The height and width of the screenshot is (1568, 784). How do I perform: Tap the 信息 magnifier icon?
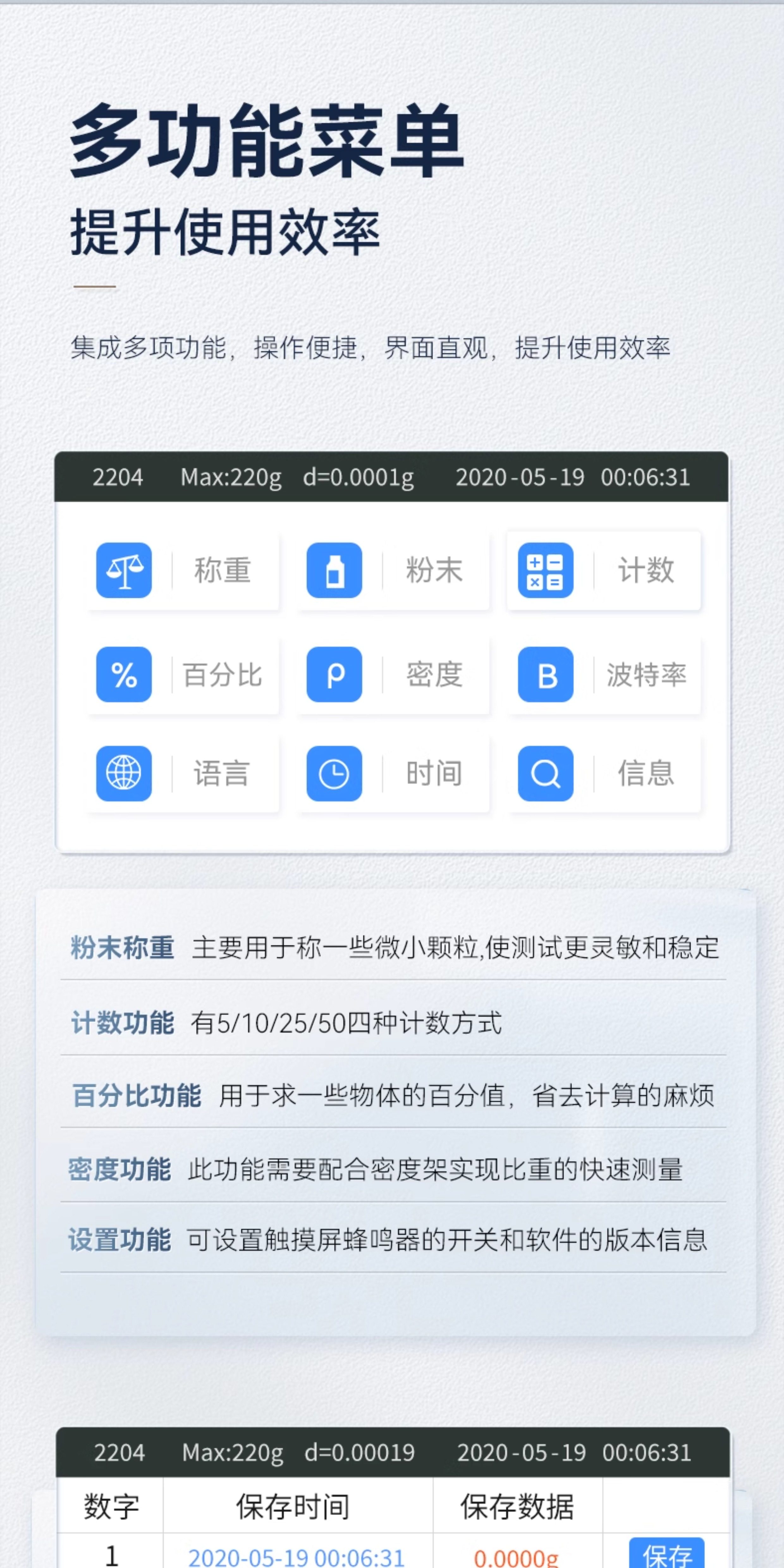coord(545,773)
